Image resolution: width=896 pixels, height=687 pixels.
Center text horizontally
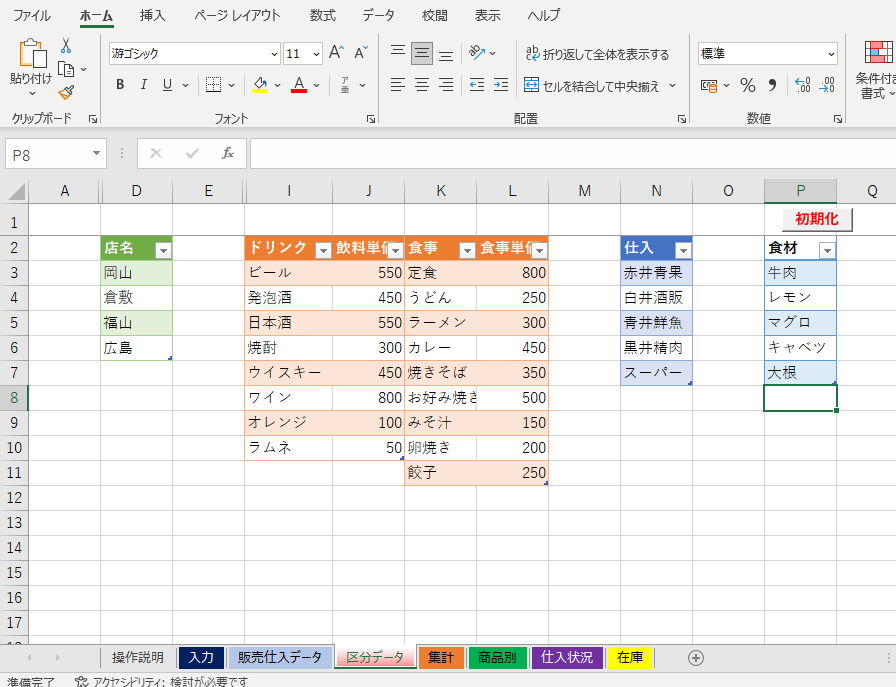click(422, 85)
